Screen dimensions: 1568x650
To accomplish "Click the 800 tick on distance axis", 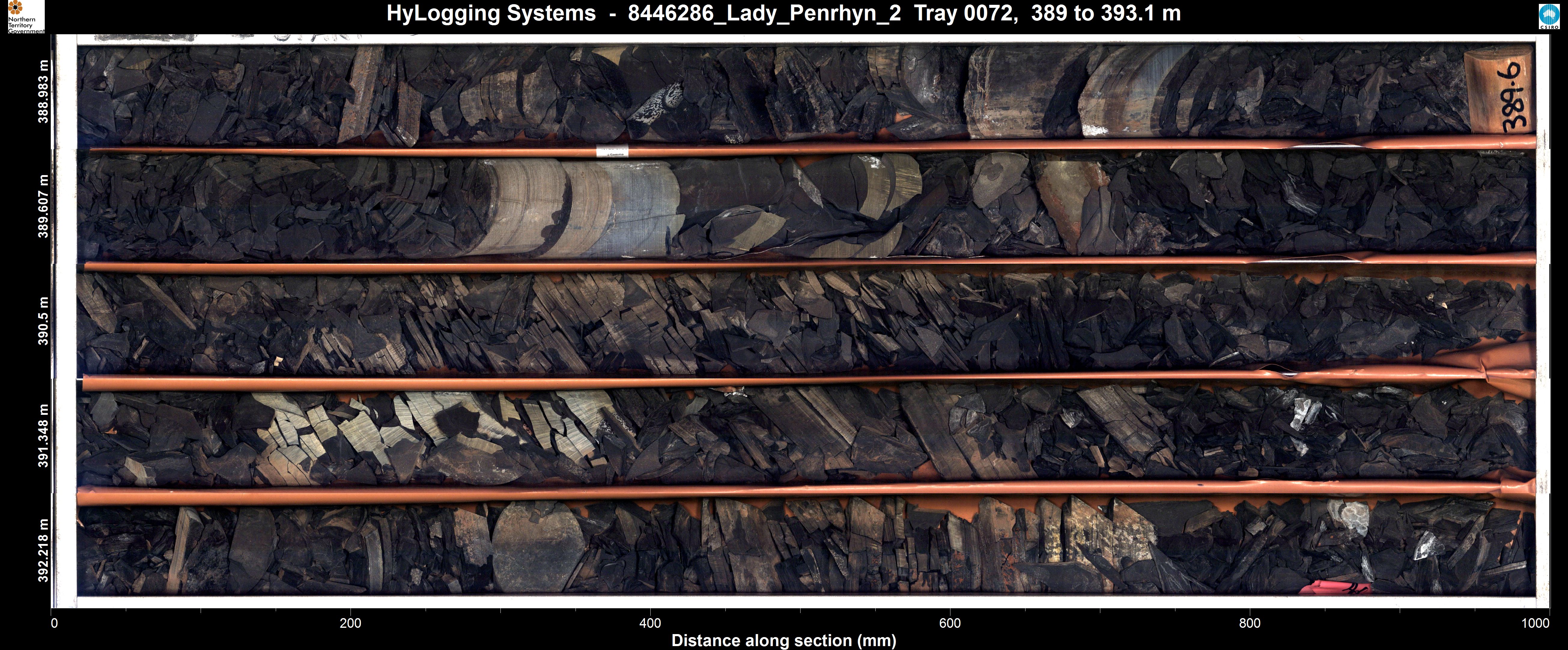I will (x=1250, y=623).
